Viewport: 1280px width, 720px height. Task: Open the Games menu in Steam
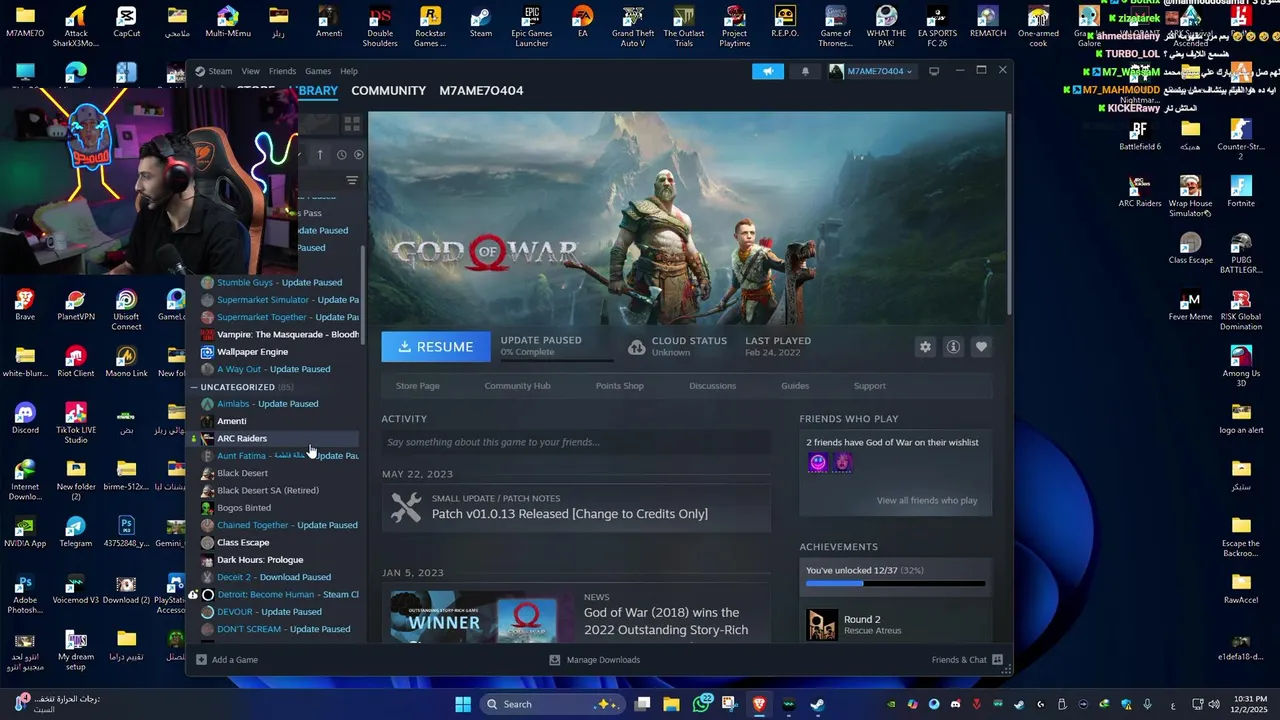[x=318, y=71]
